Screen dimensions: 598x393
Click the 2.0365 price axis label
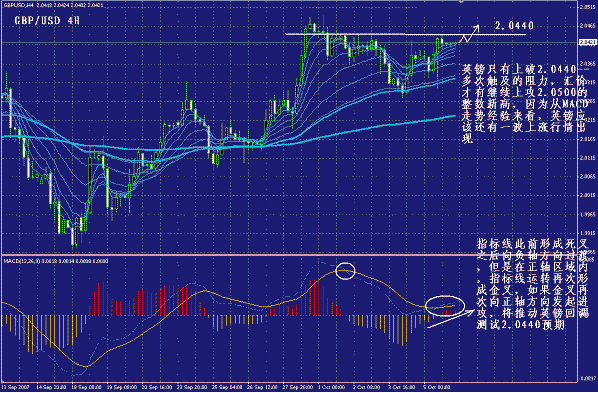click(588, 63)
